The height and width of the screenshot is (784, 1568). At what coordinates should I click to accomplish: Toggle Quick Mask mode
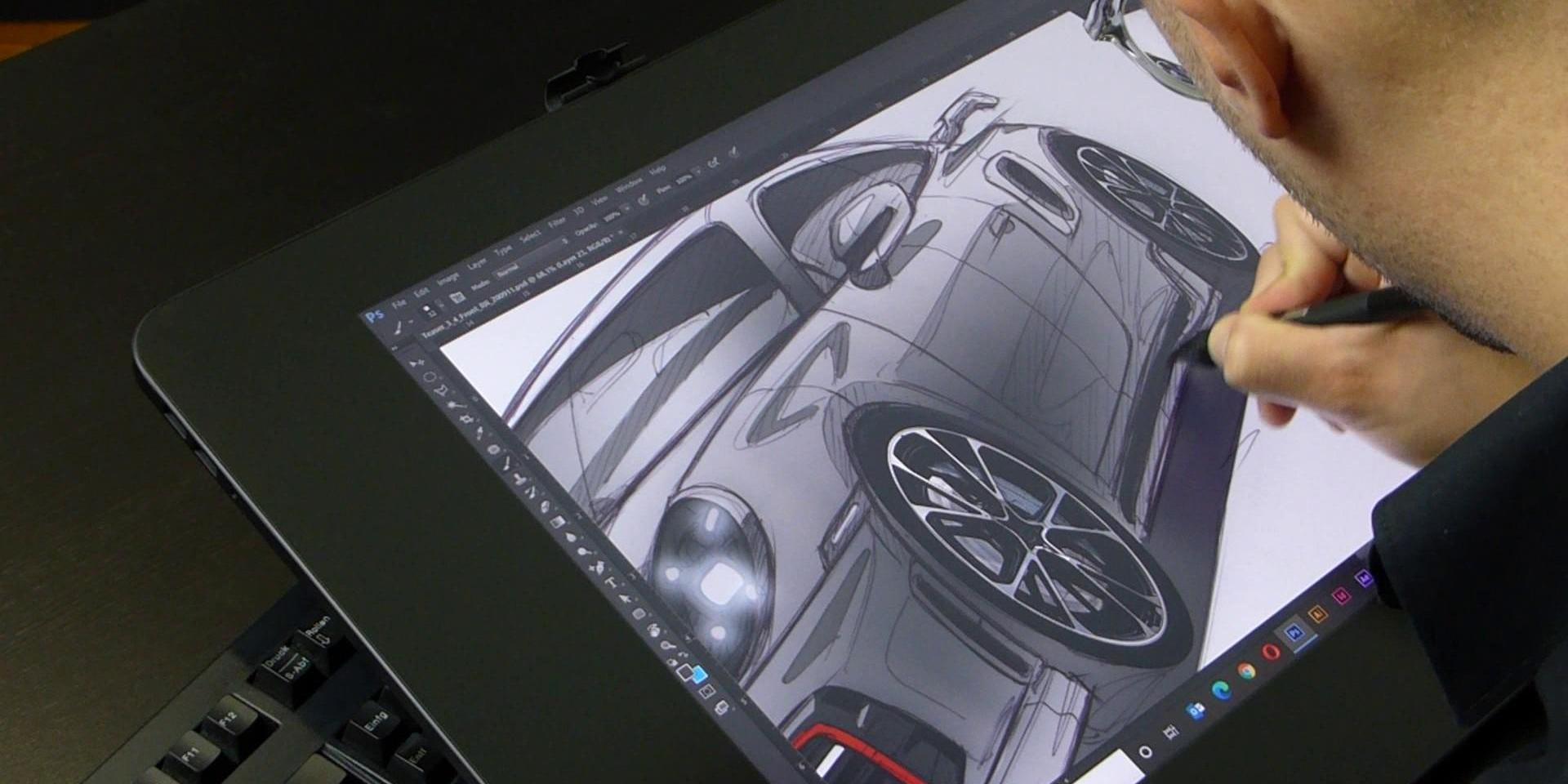pos(706,691)
